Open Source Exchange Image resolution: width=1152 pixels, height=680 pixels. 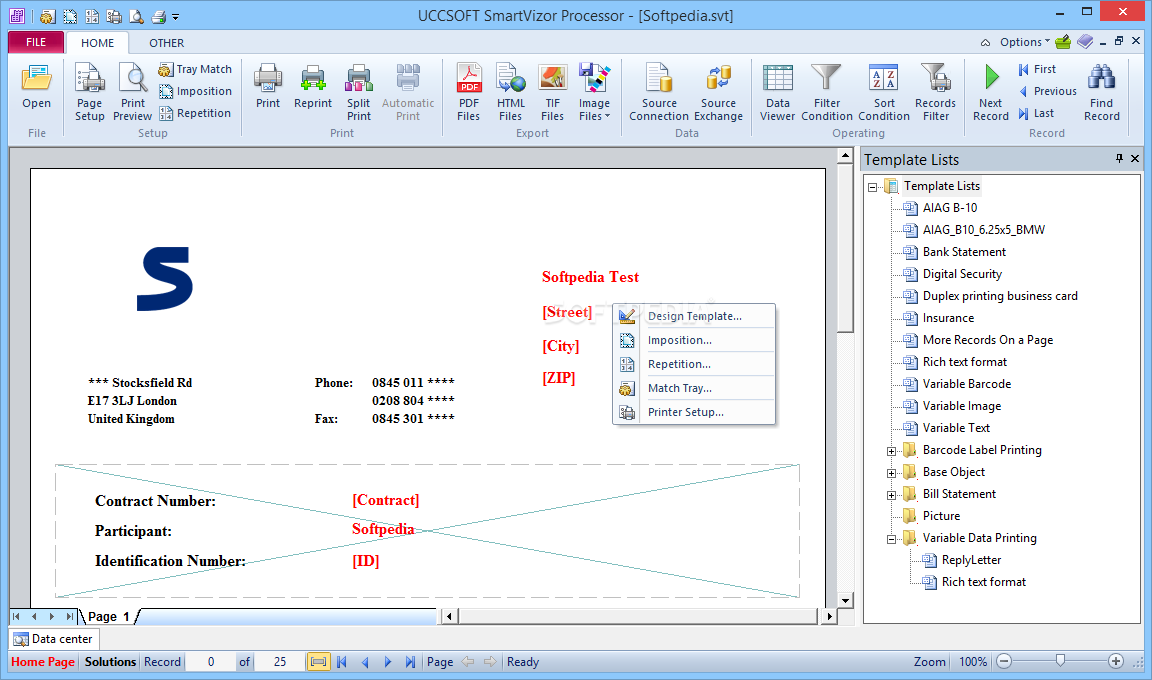tap(719, 93)
